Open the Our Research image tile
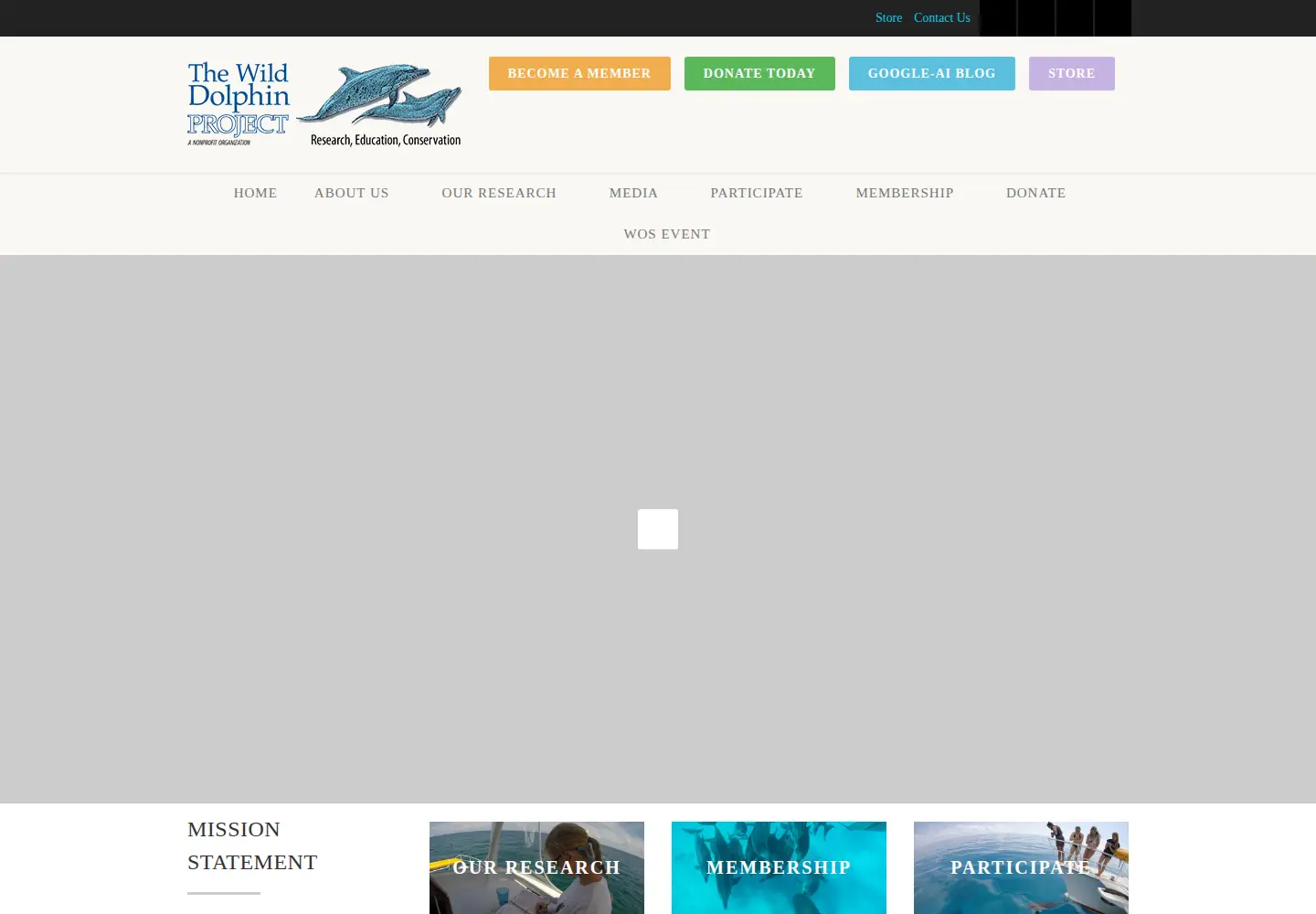The width and height of the screenshot is (1316, 914). (536, 867)
